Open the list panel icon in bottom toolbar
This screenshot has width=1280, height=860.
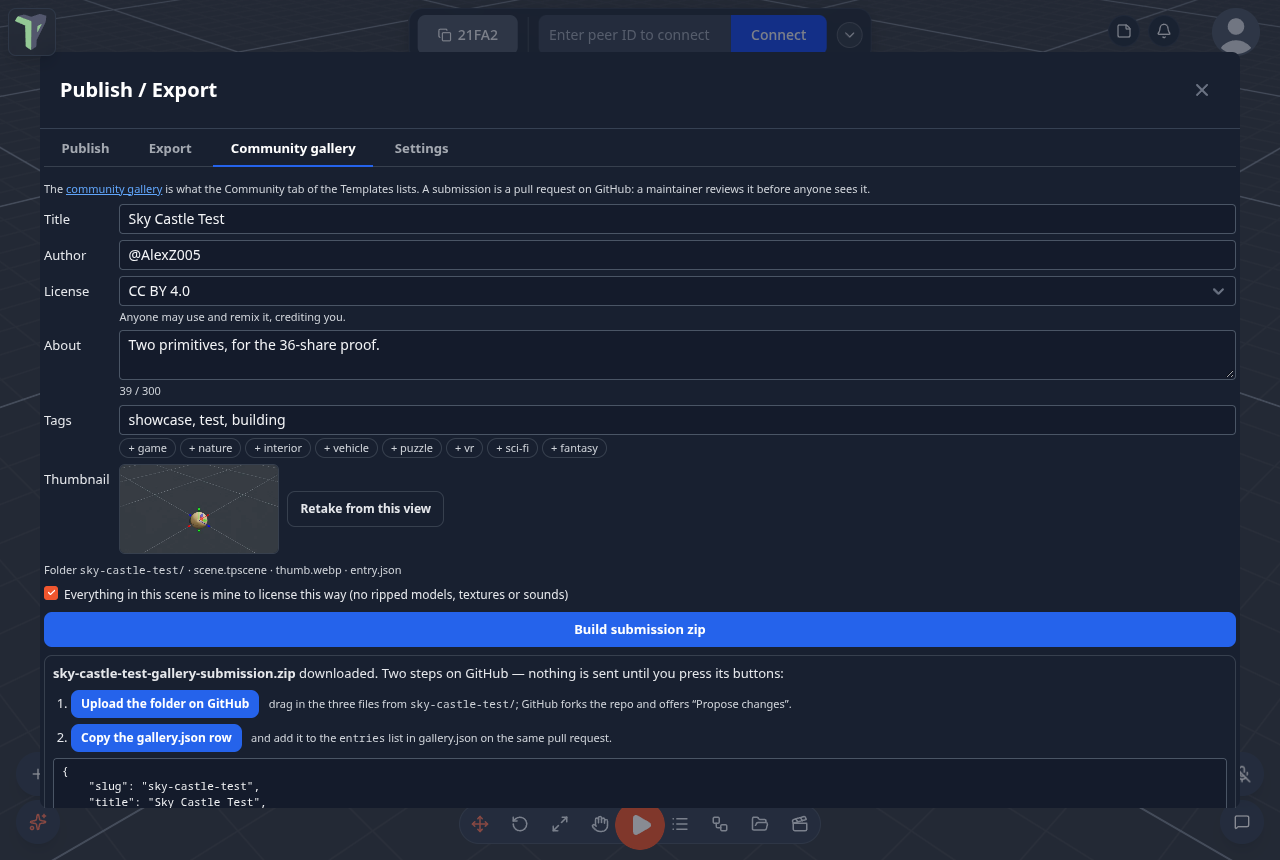[x=680, y=824]
